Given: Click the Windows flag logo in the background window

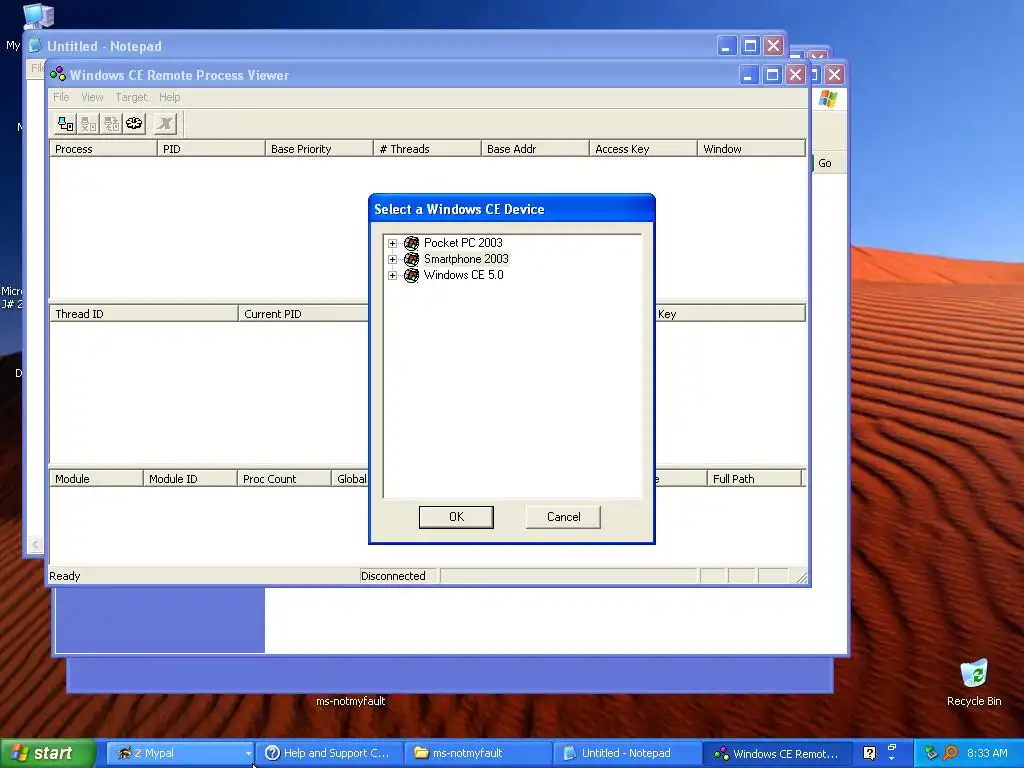Looking at the screenshot, I should tap(828, 99).
